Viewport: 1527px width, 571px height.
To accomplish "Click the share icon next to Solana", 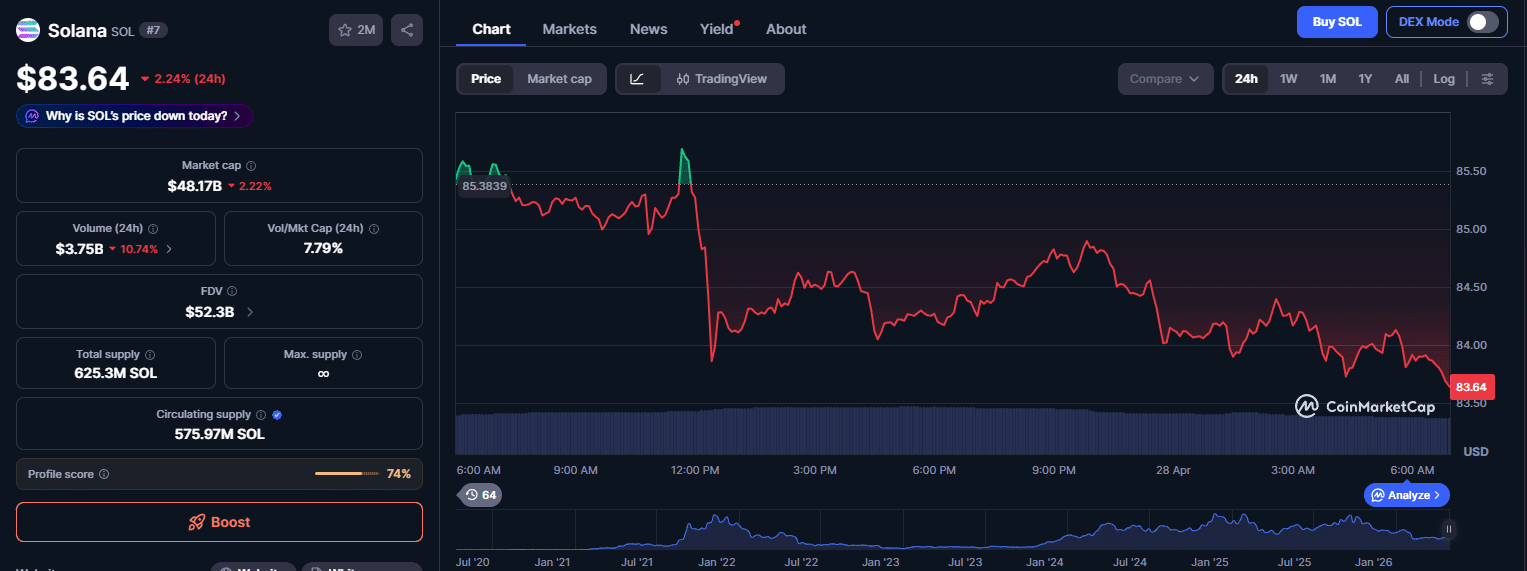I will [407, 30].
